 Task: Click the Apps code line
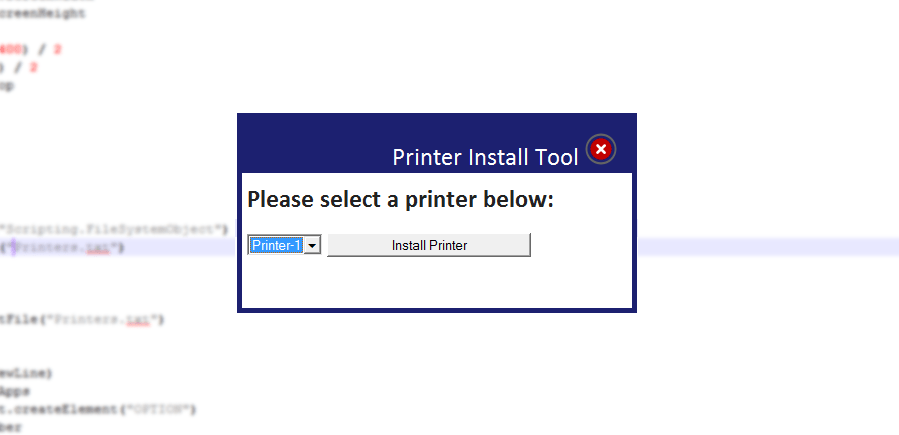point(15,392)
